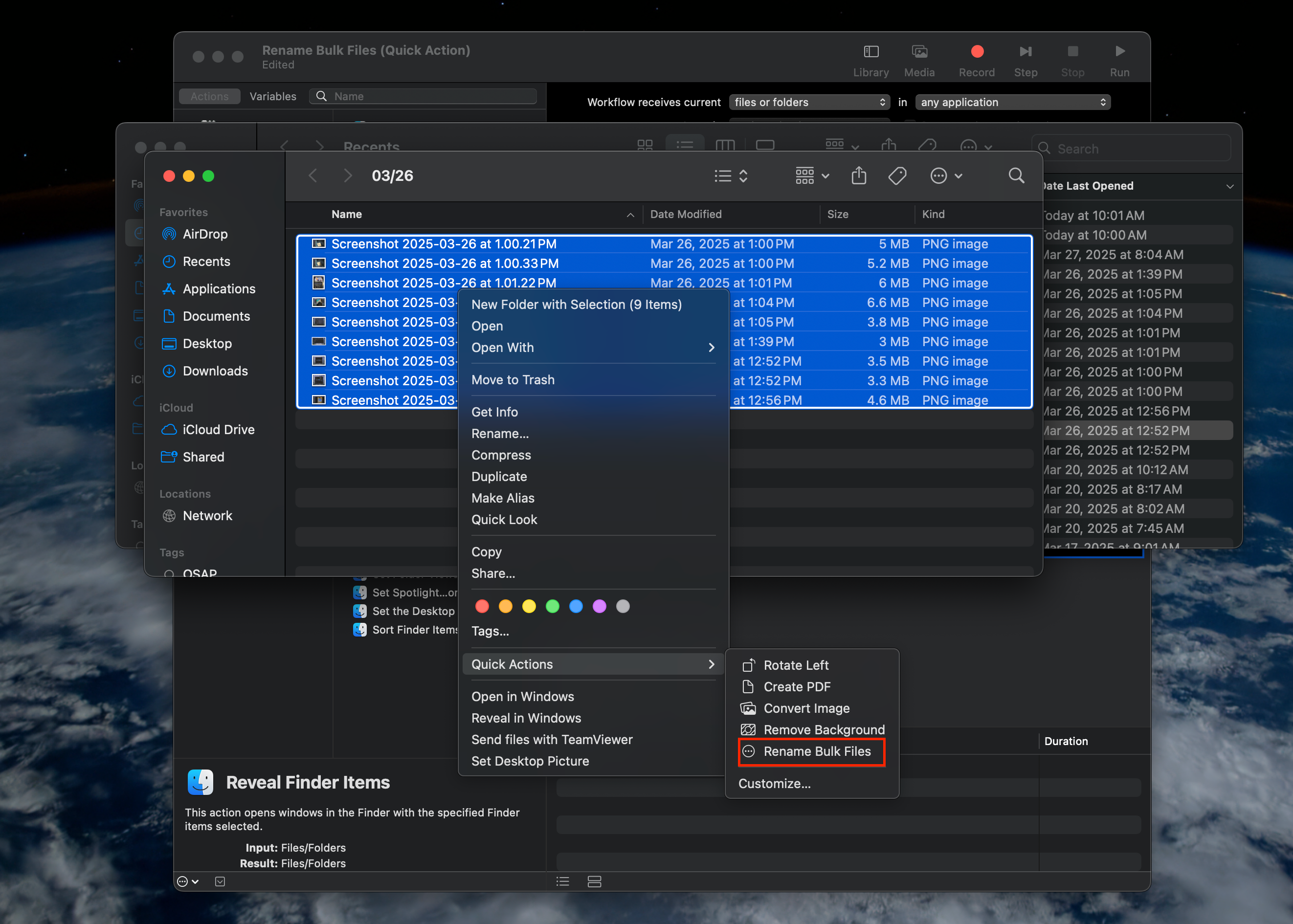1293x924 pixels.
Task: Open the files or folders dropdown
Action: (809, 102)
